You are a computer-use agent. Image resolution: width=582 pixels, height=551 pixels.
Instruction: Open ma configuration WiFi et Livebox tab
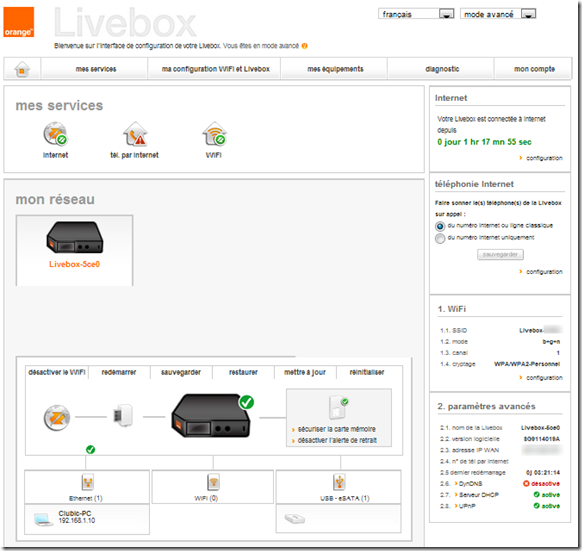pyautogui.click(x=215, y=69)
